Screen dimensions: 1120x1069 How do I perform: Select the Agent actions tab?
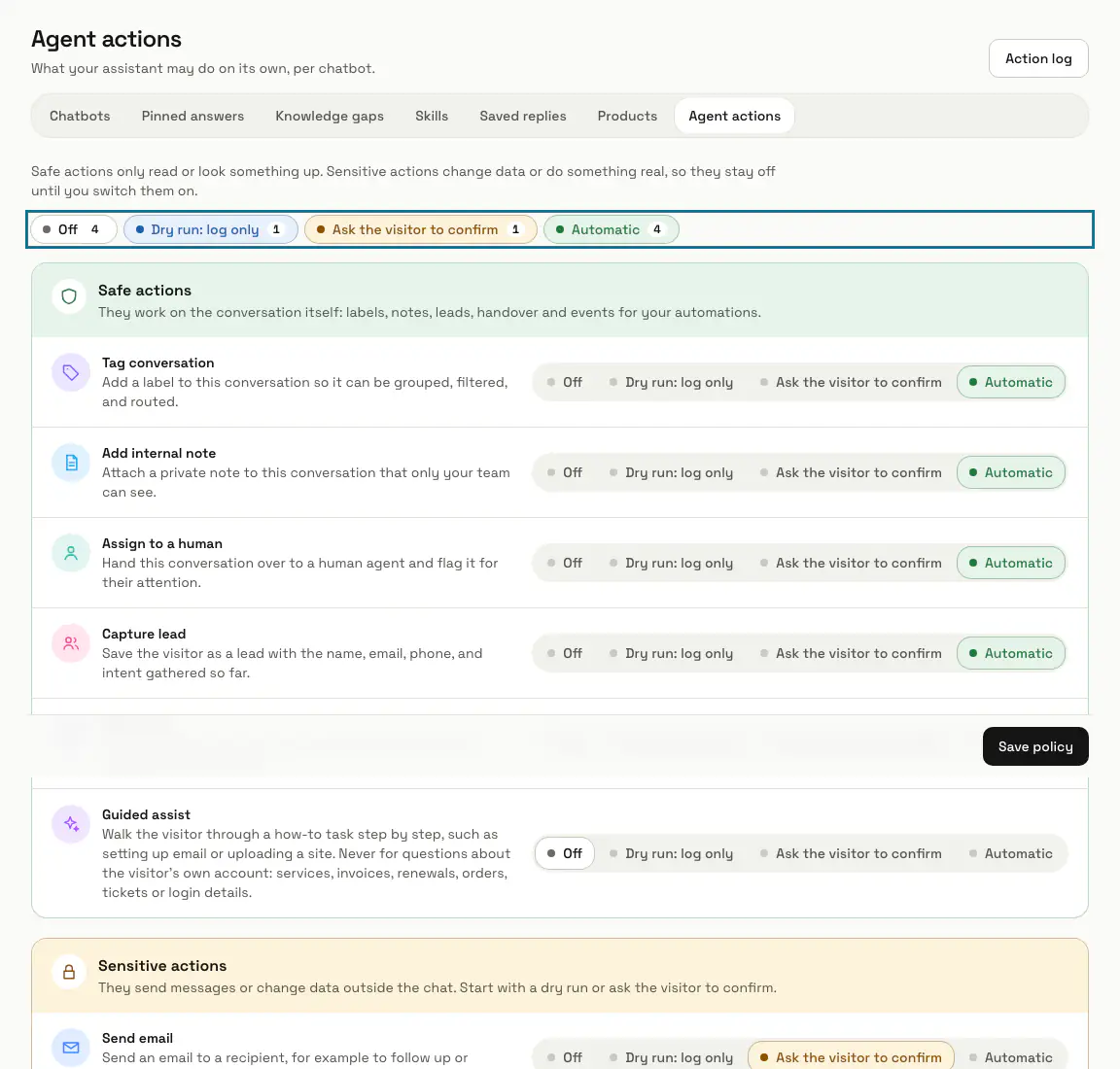[734, 116]
